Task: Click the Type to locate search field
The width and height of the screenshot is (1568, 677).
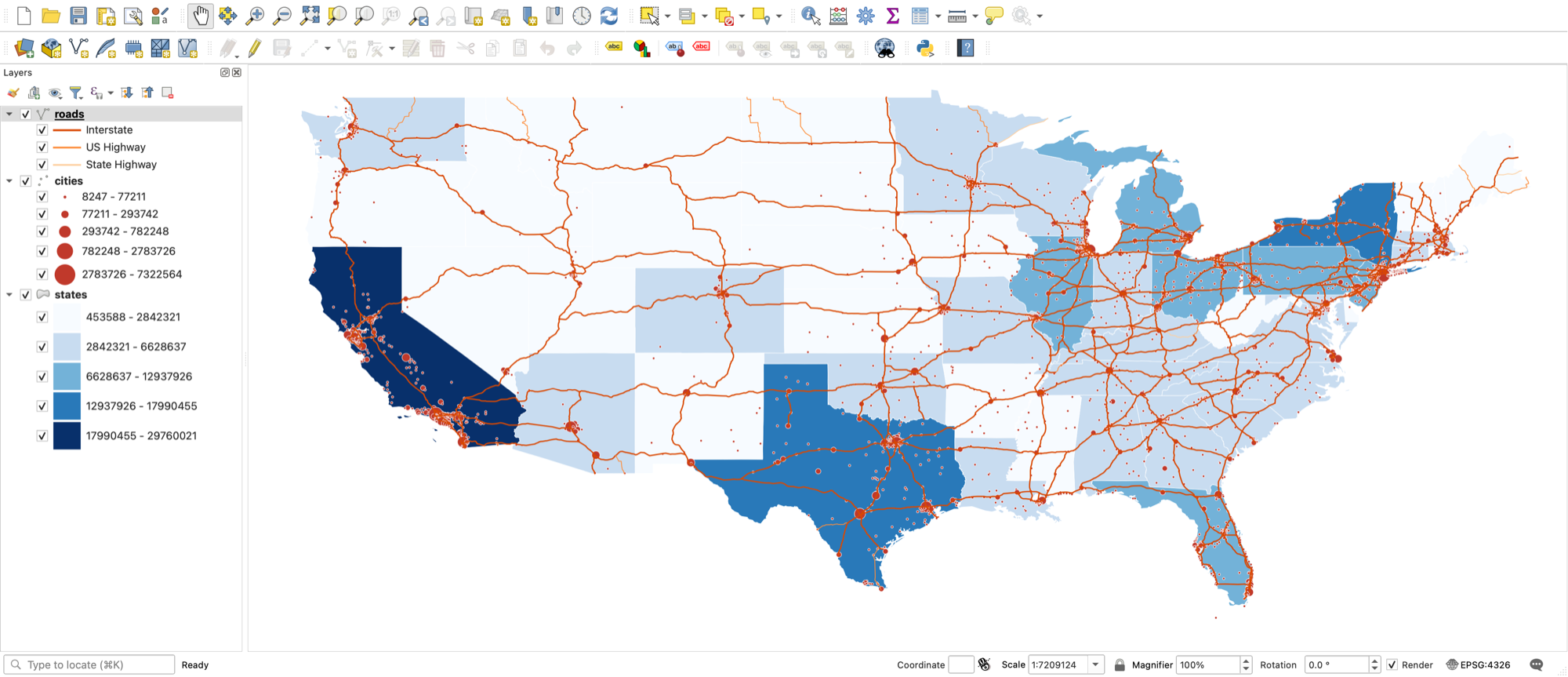Action: tap(89, 665)
